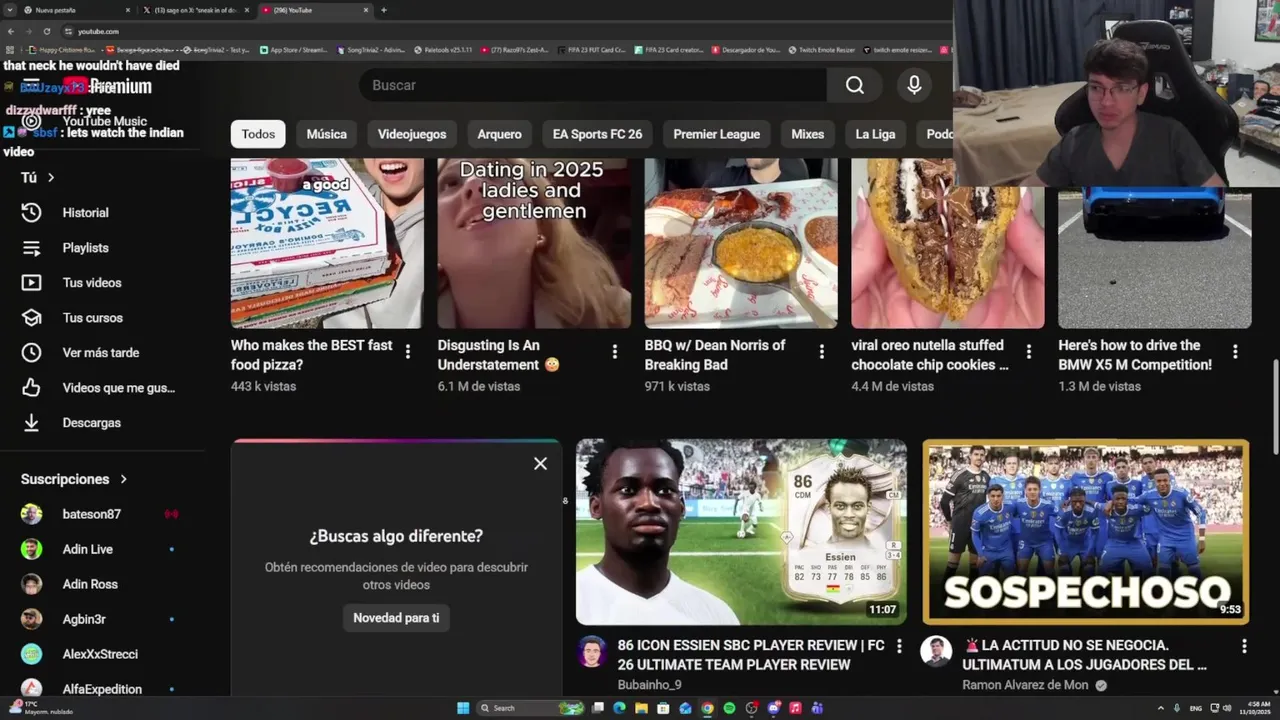
Task: Open Twitch Emote Resizer bookmark
Action: pyautogui.click(x=822, y=49)
